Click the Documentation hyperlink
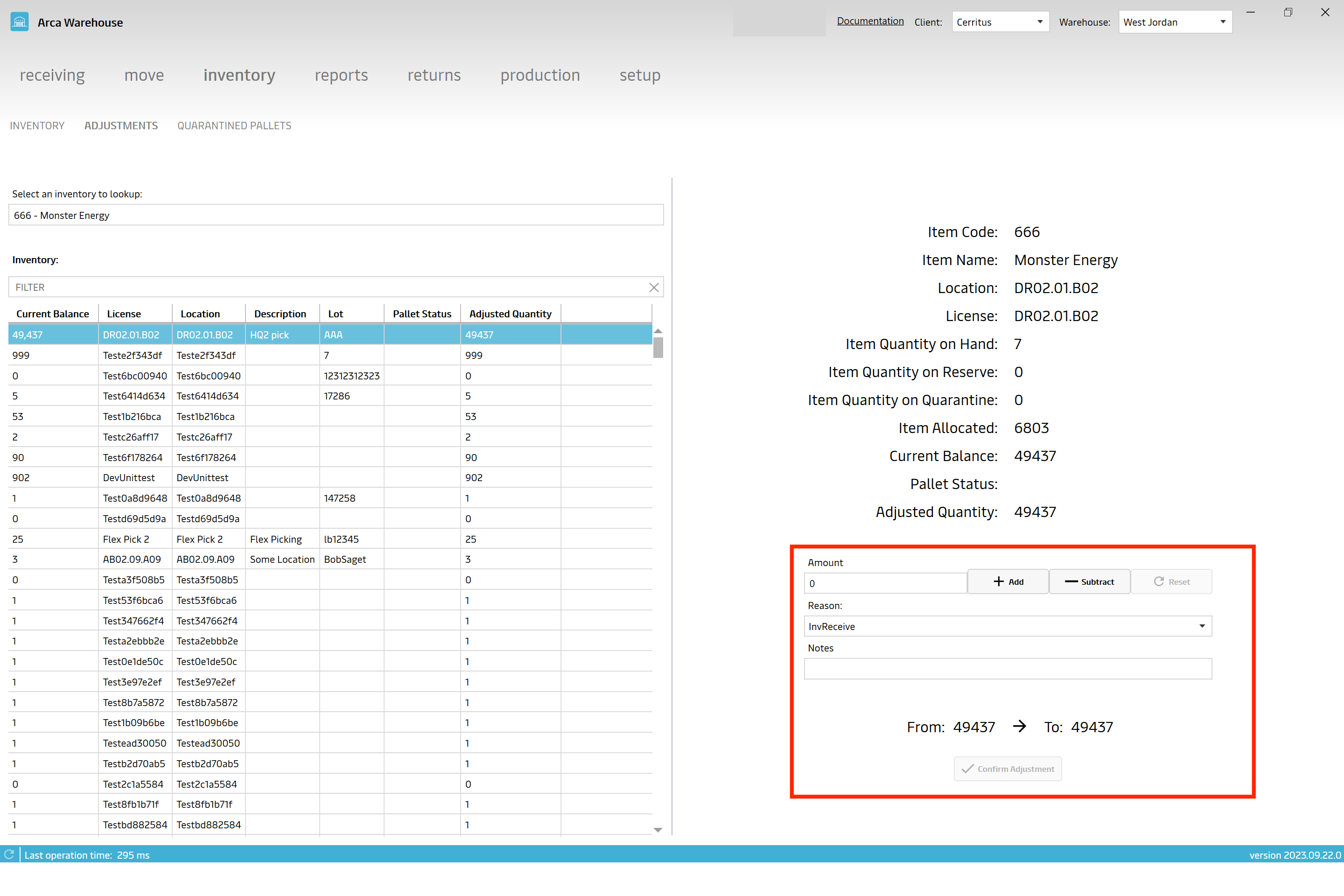 [x=869, y=20]
